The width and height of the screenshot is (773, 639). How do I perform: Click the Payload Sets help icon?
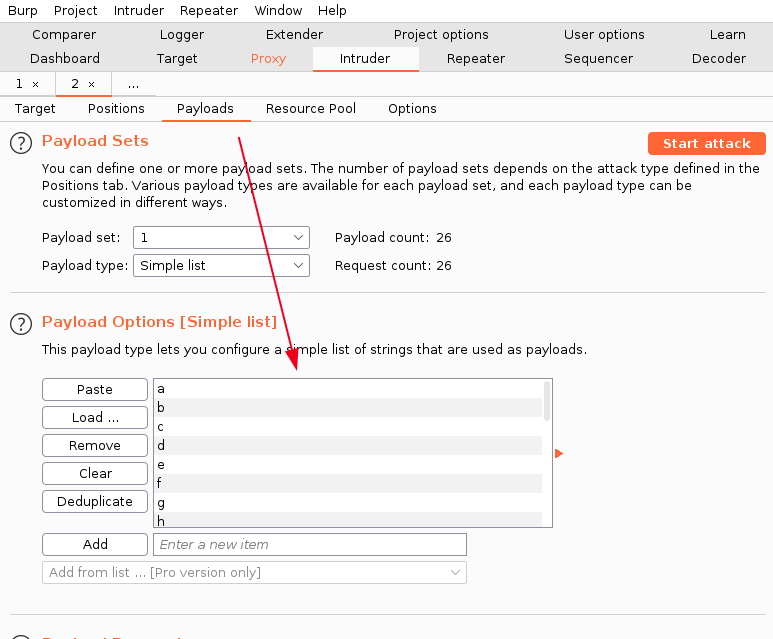[x=21, y=143]
